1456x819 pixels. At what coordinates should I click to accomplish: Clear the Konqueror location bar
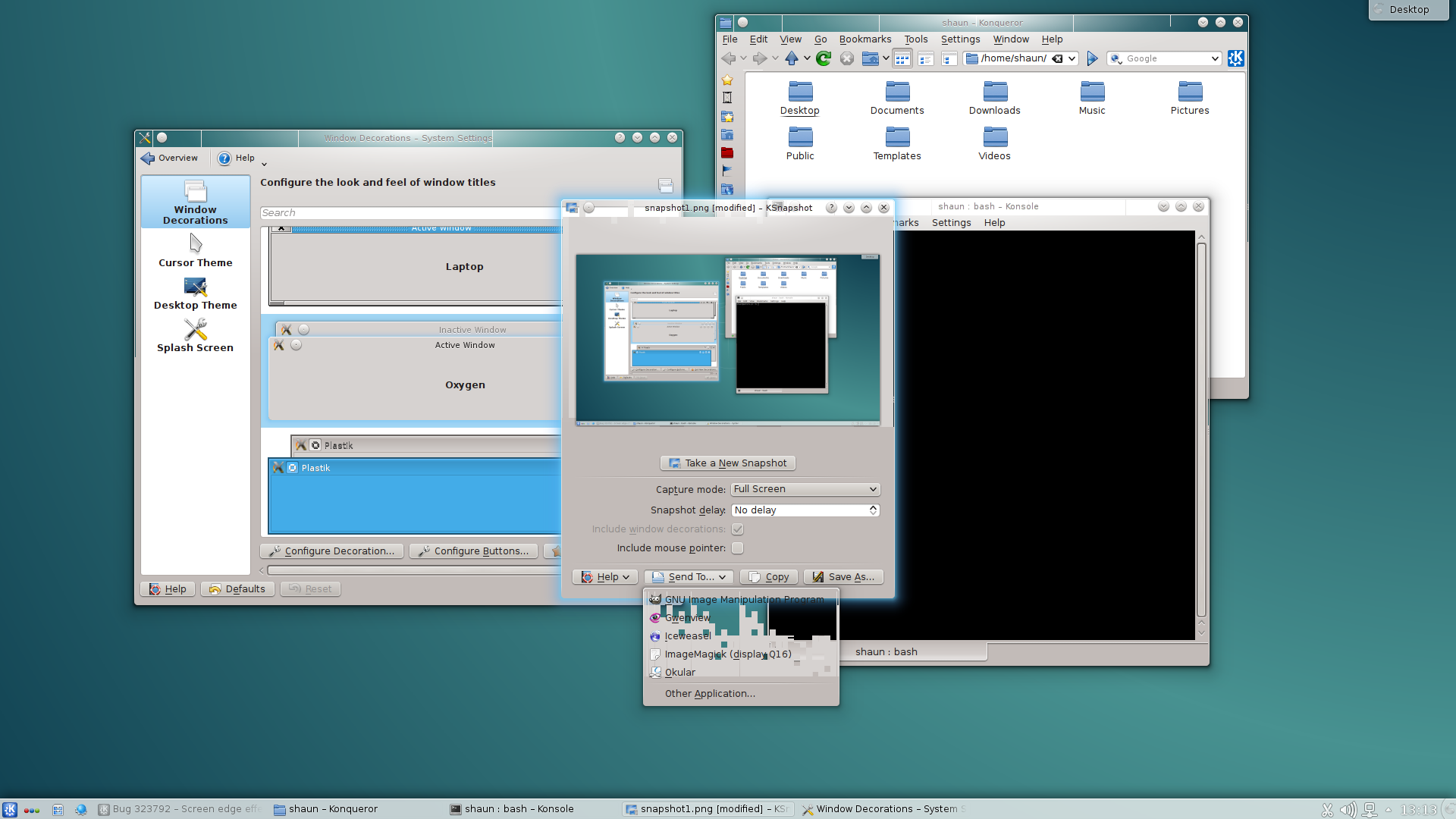[1057, 58]
